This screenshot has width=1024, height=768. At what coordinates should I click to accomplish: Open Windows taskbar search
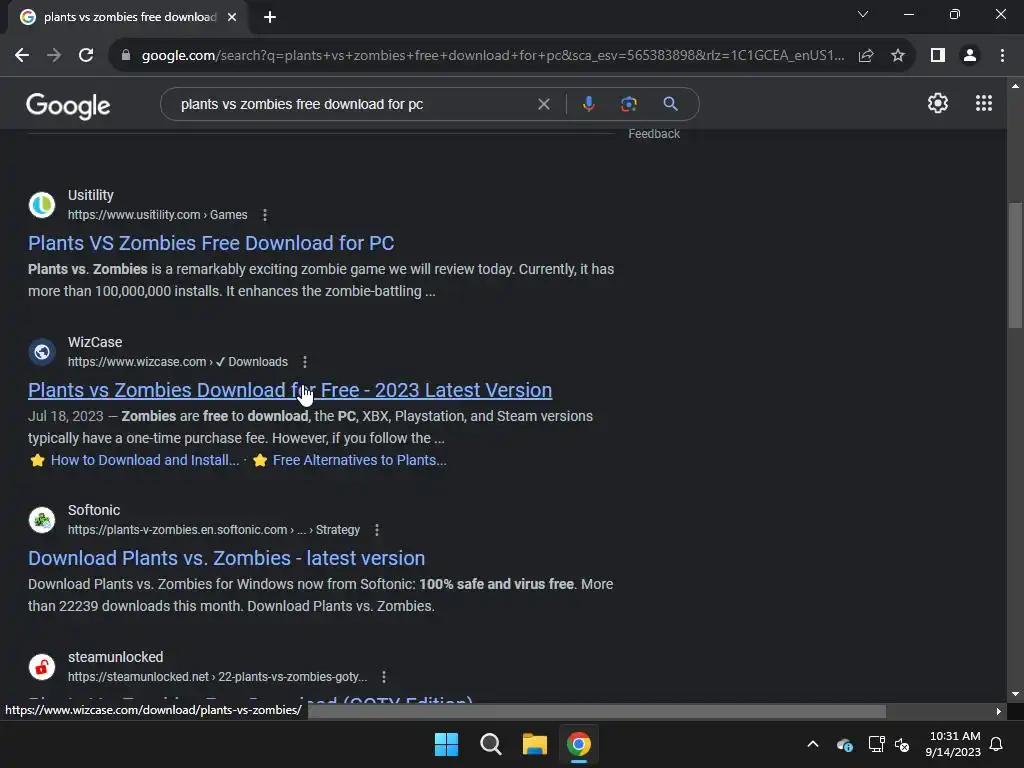click(x=490, y=744)
